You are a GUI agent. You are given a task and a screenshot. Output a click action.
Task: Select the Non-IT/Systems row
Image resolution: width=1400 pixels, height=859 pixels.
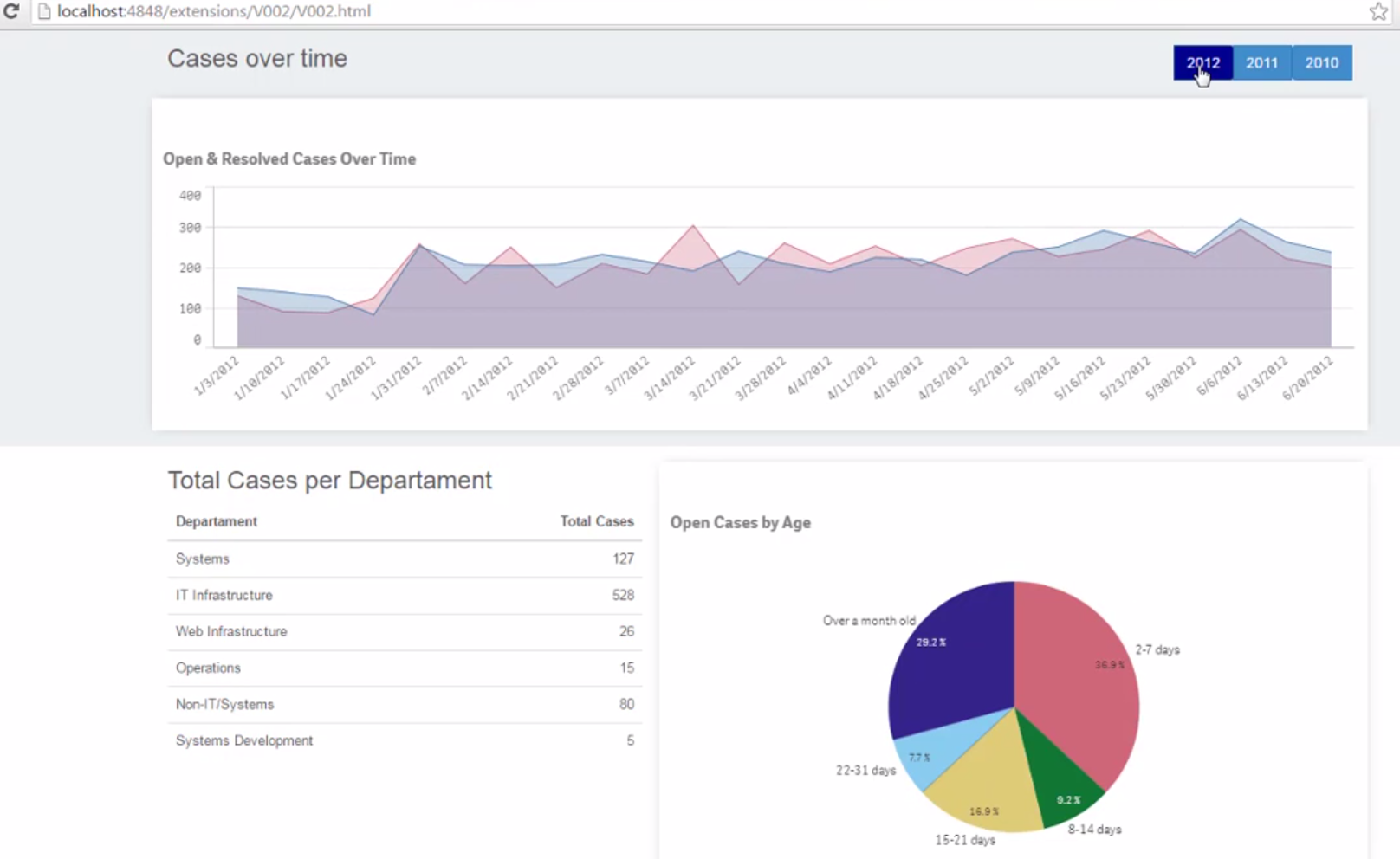click(x=405, y=704)
